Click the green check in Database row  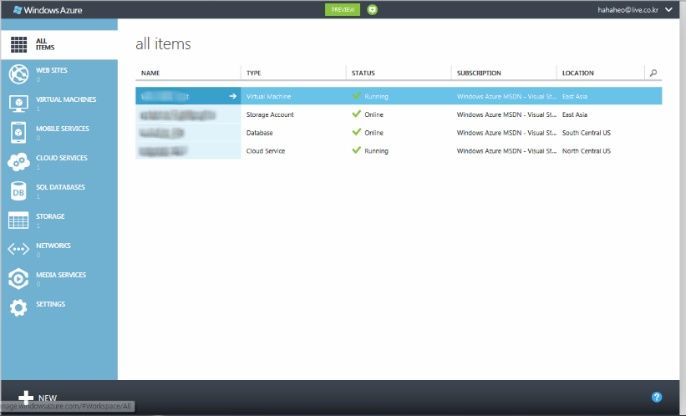point(357,132)
